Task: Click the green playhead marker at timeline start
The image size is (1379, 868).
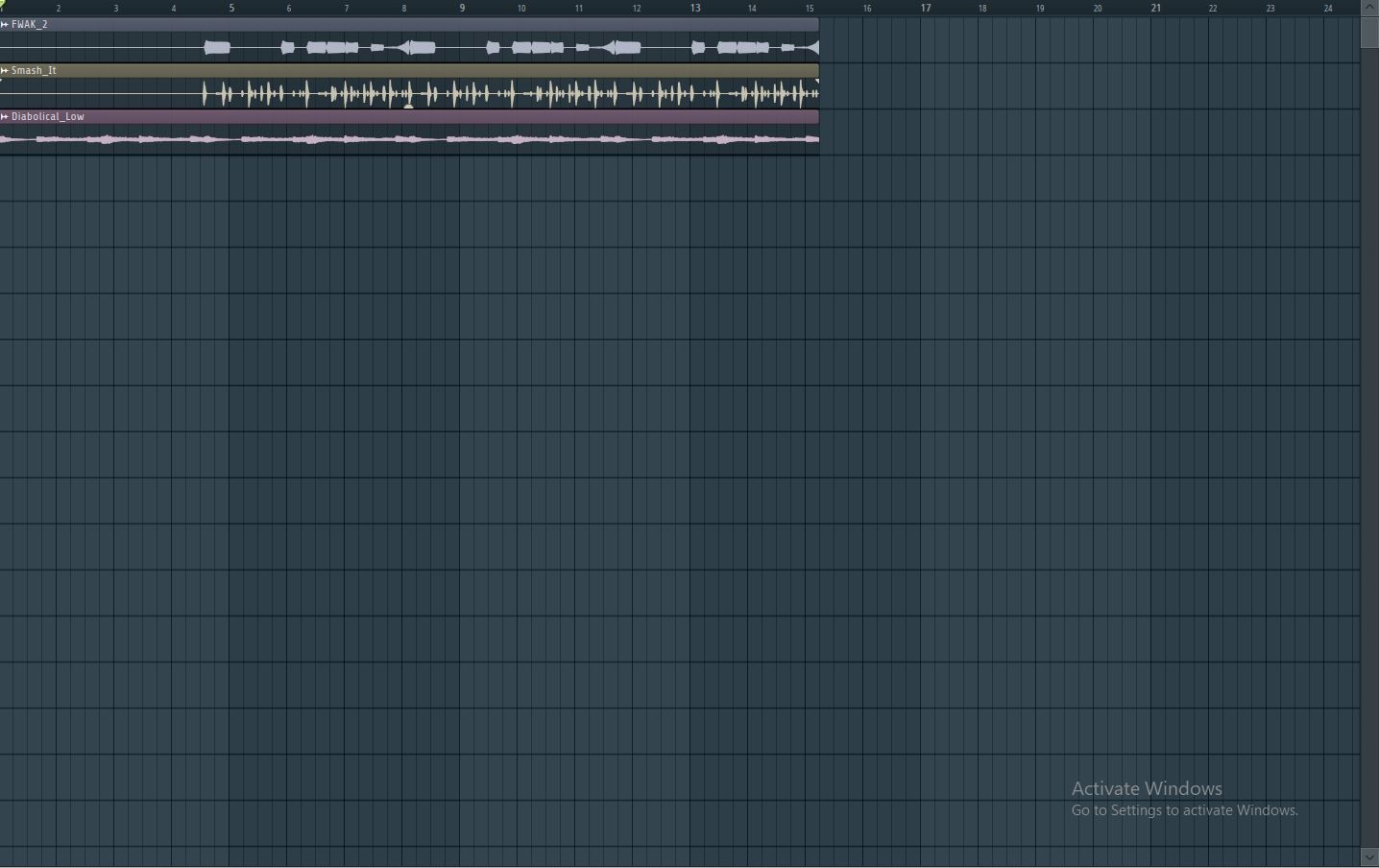Action: 3,5
